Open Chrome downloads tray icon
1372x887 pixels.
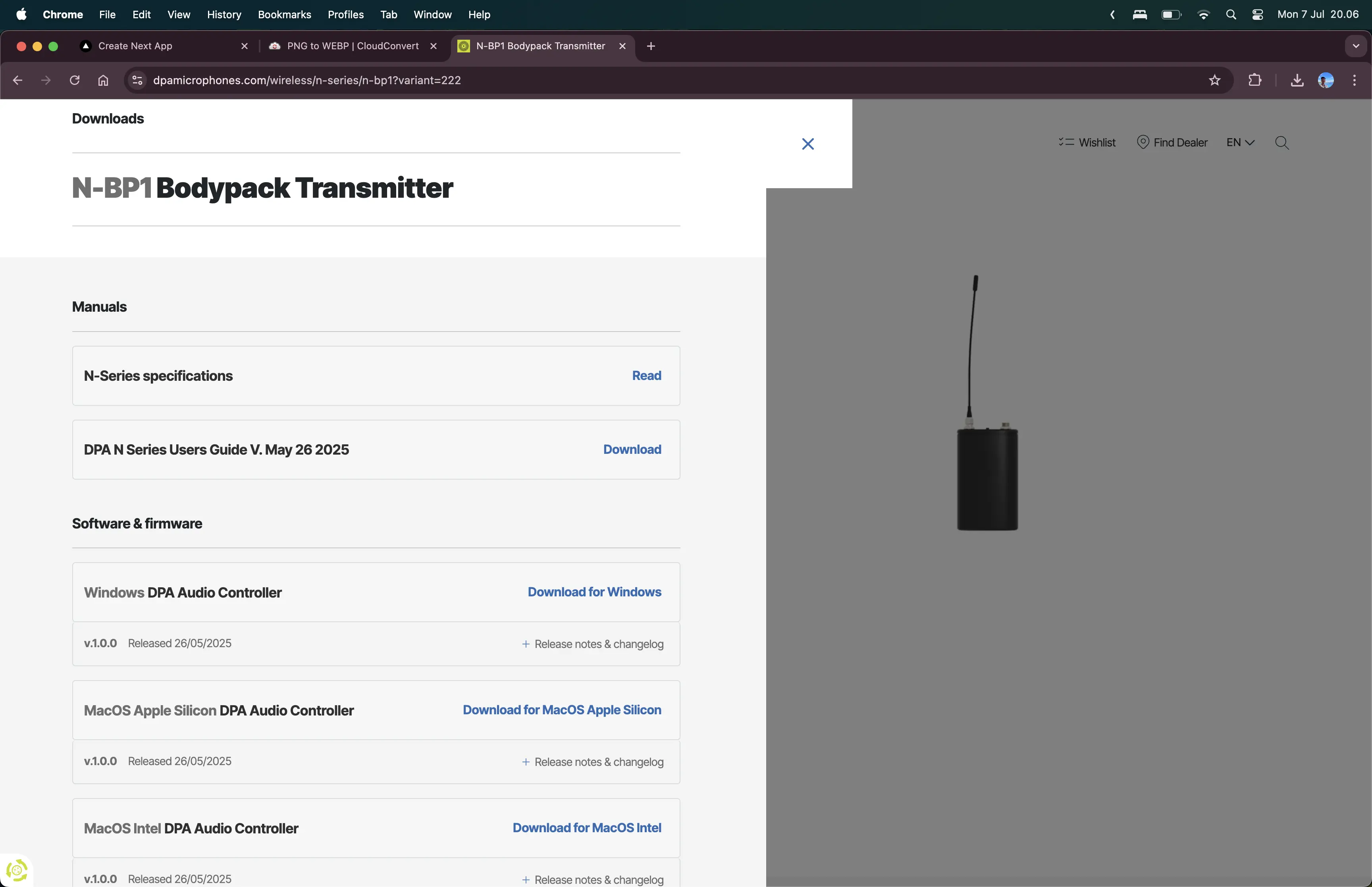(x=1297, y=80)
